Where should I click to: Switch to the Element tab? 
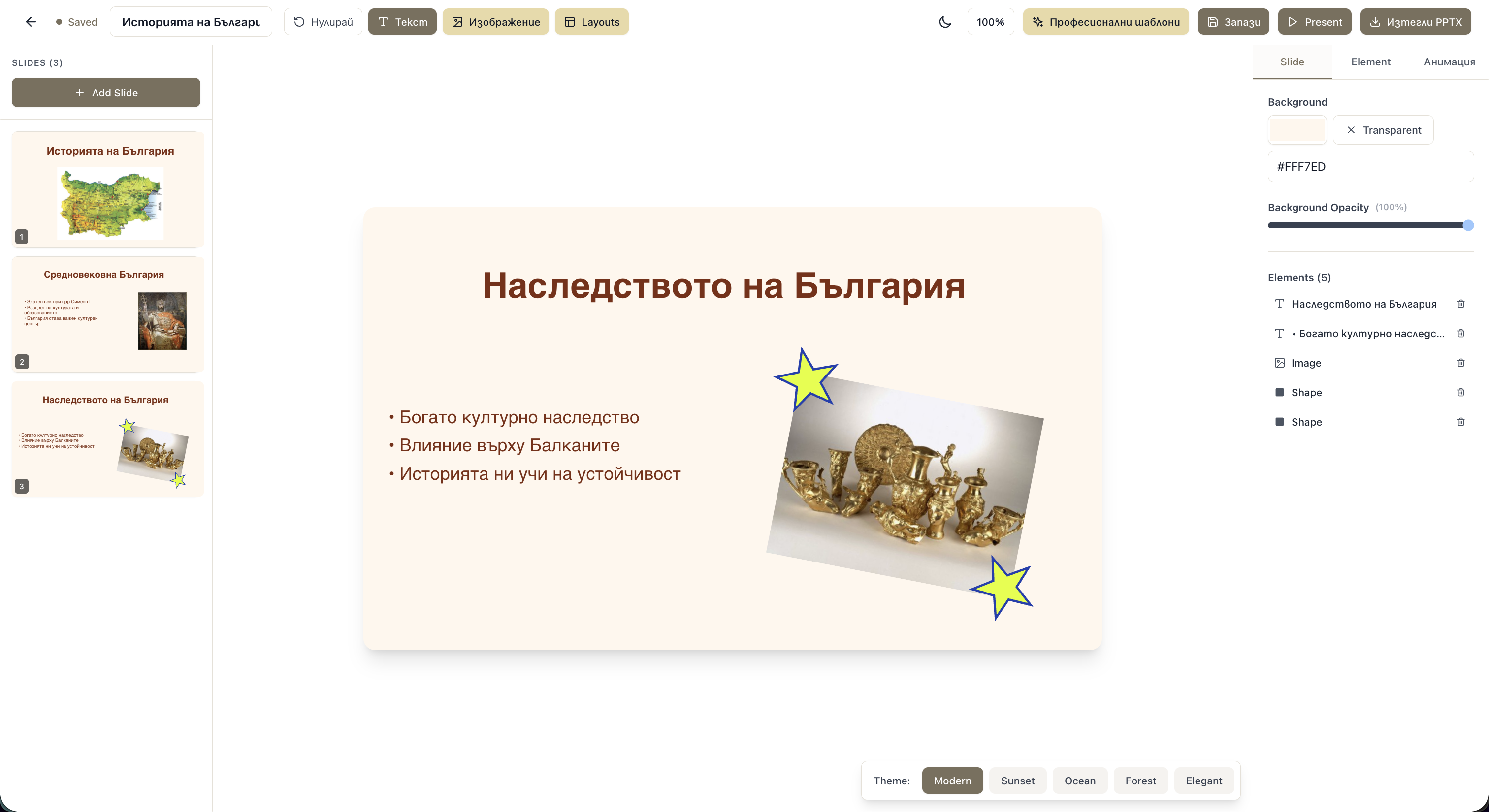(x=1370, y=62)
